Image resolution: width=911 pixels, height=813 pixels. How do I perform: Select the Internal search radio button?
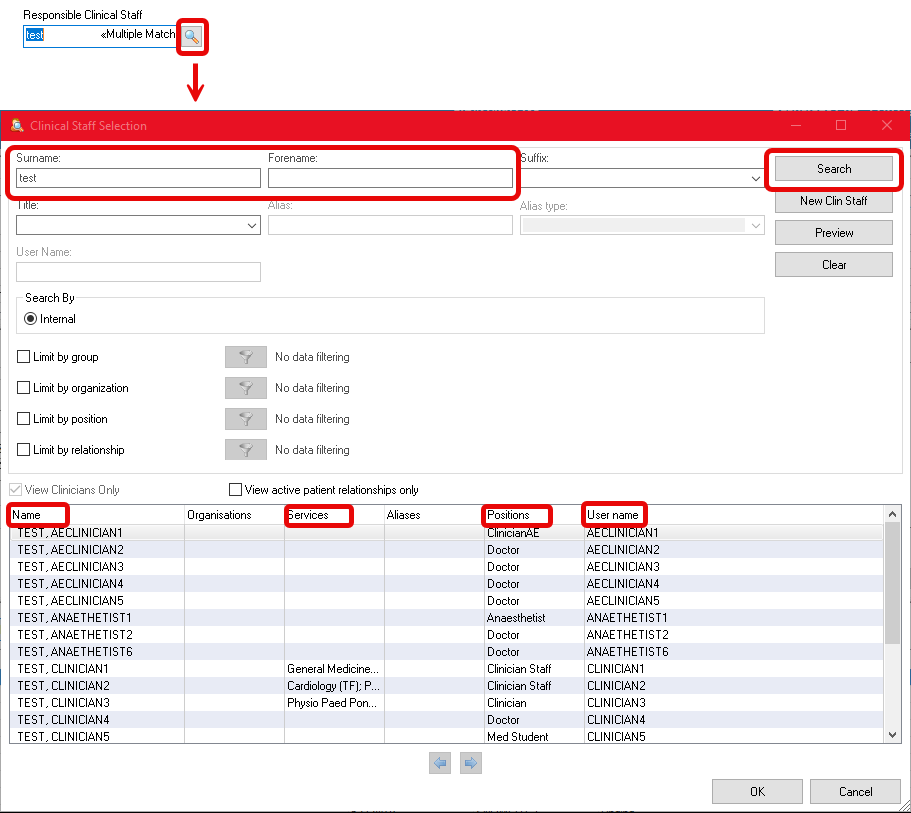tap(31, 319)
